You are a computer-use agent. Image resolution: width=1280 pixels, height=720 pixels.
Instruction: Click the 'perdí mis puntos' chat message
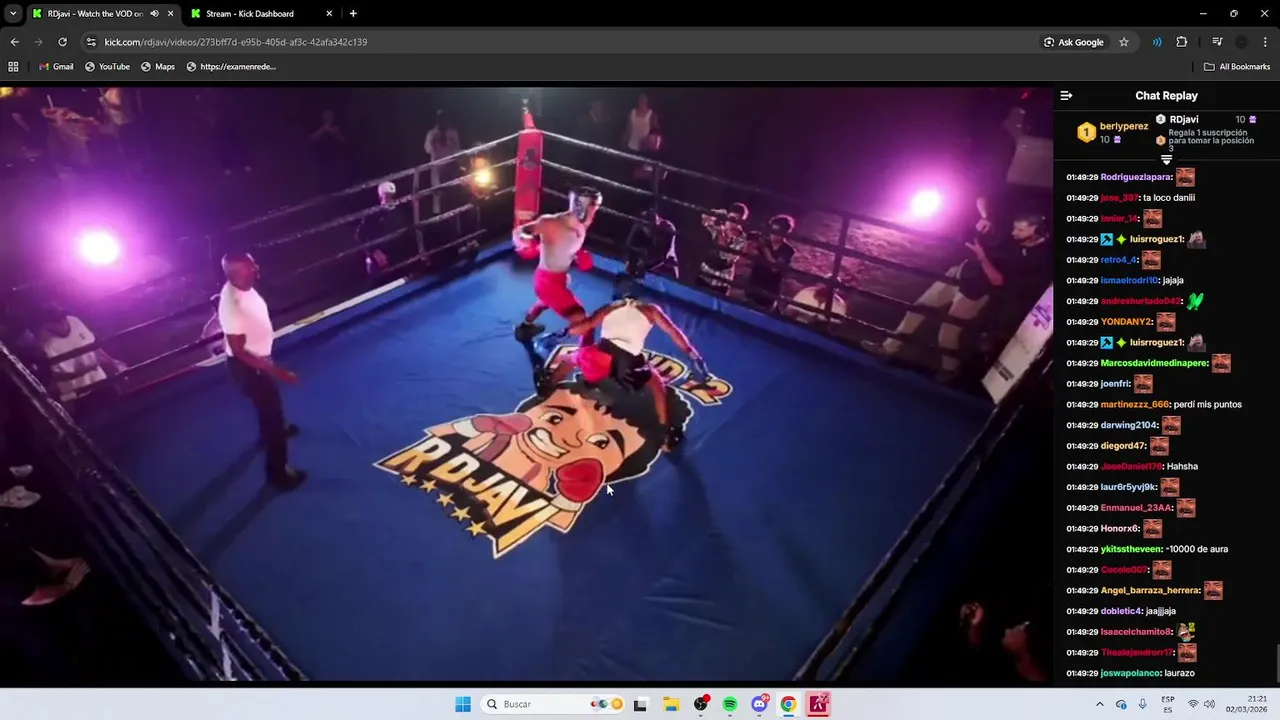coord(1208,405)
